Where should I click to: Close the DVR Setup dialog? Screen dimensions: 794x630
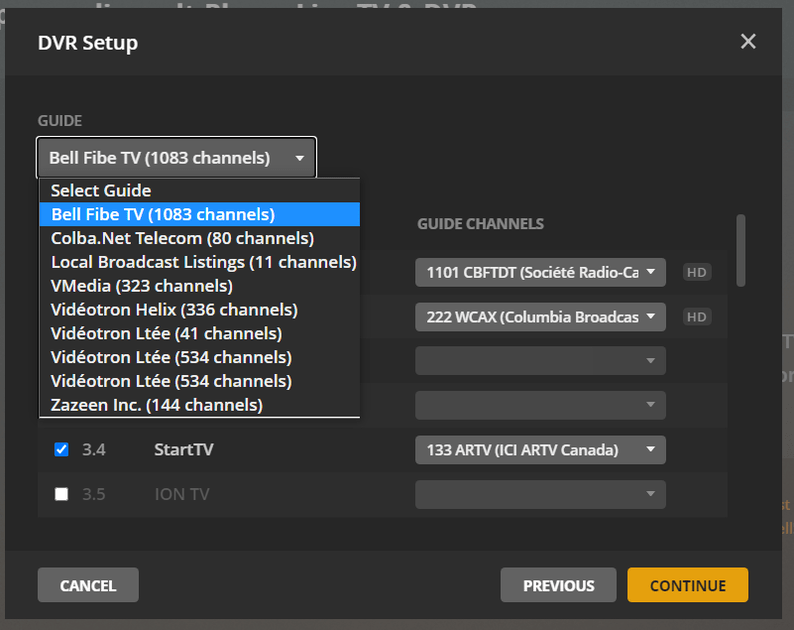(x=748, y=41)
